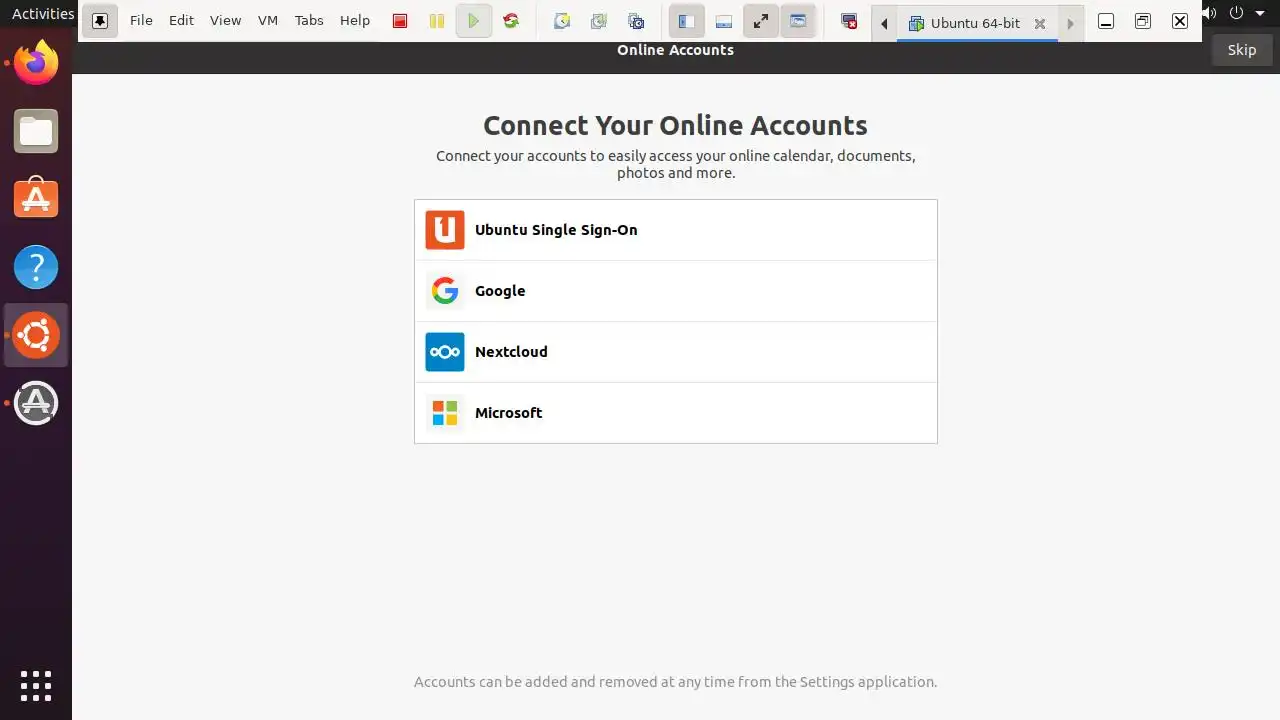1280x720 pixels.
Task: Open the VM menu
Action: 267,20
